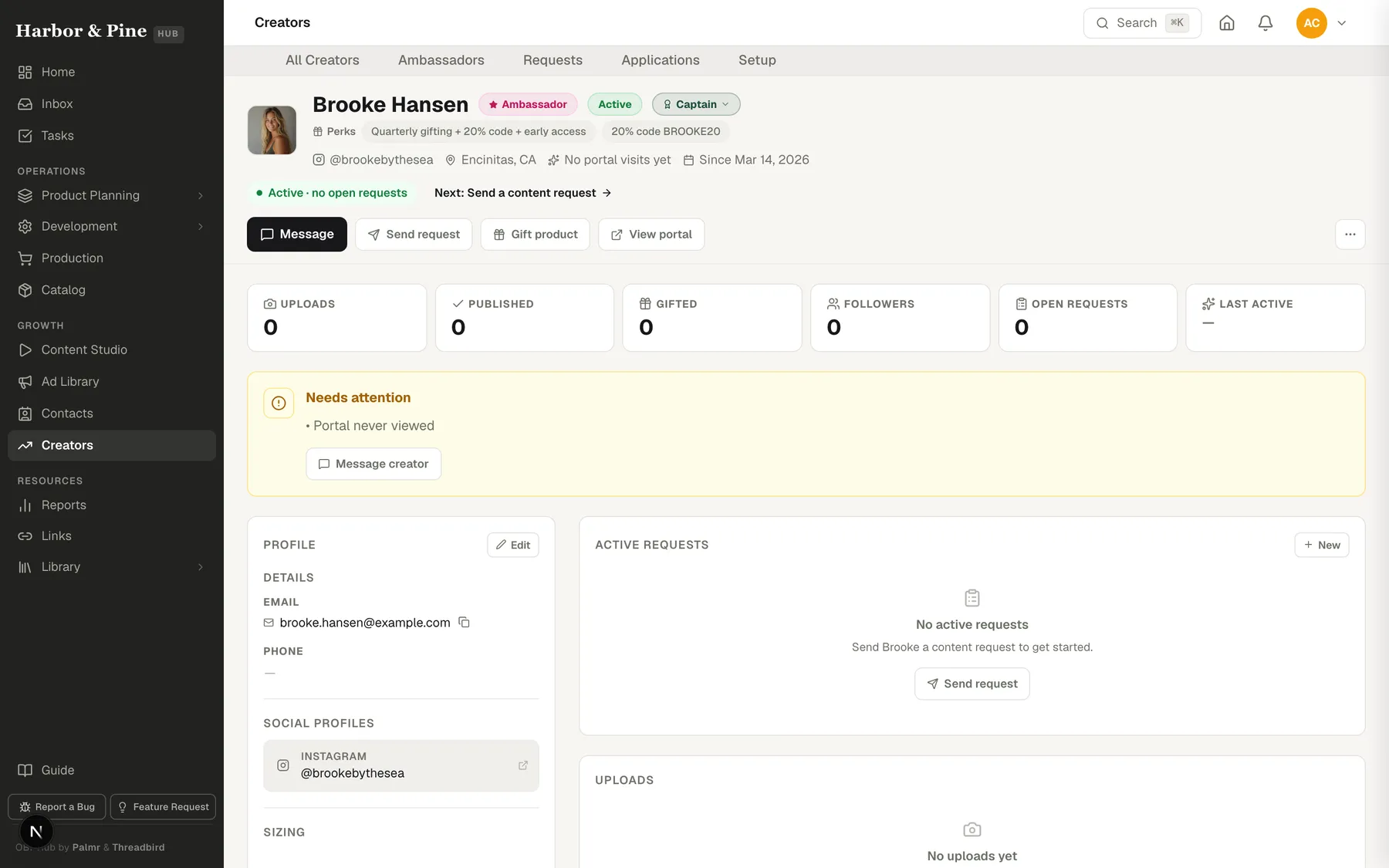This screenshot has width=1389, height=868.
Task: Click Gift product button
Action: click(x=536, y=235)
